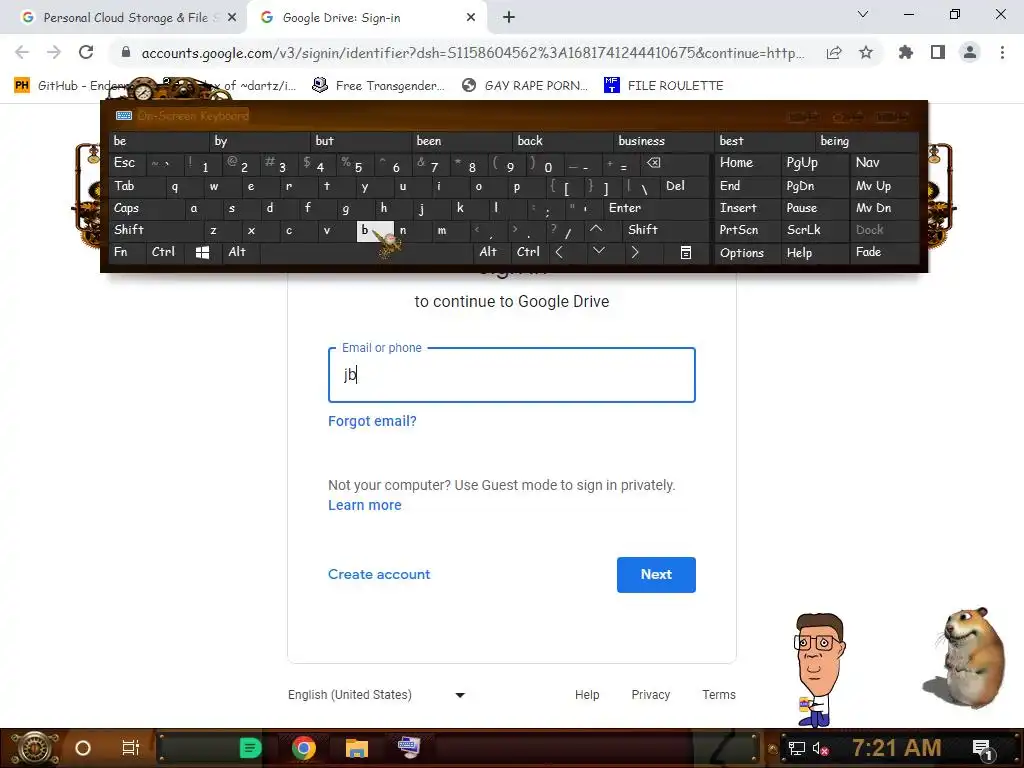
Task: Open the FILE ROULETTE bookmark
Action: tap(664, 86)
